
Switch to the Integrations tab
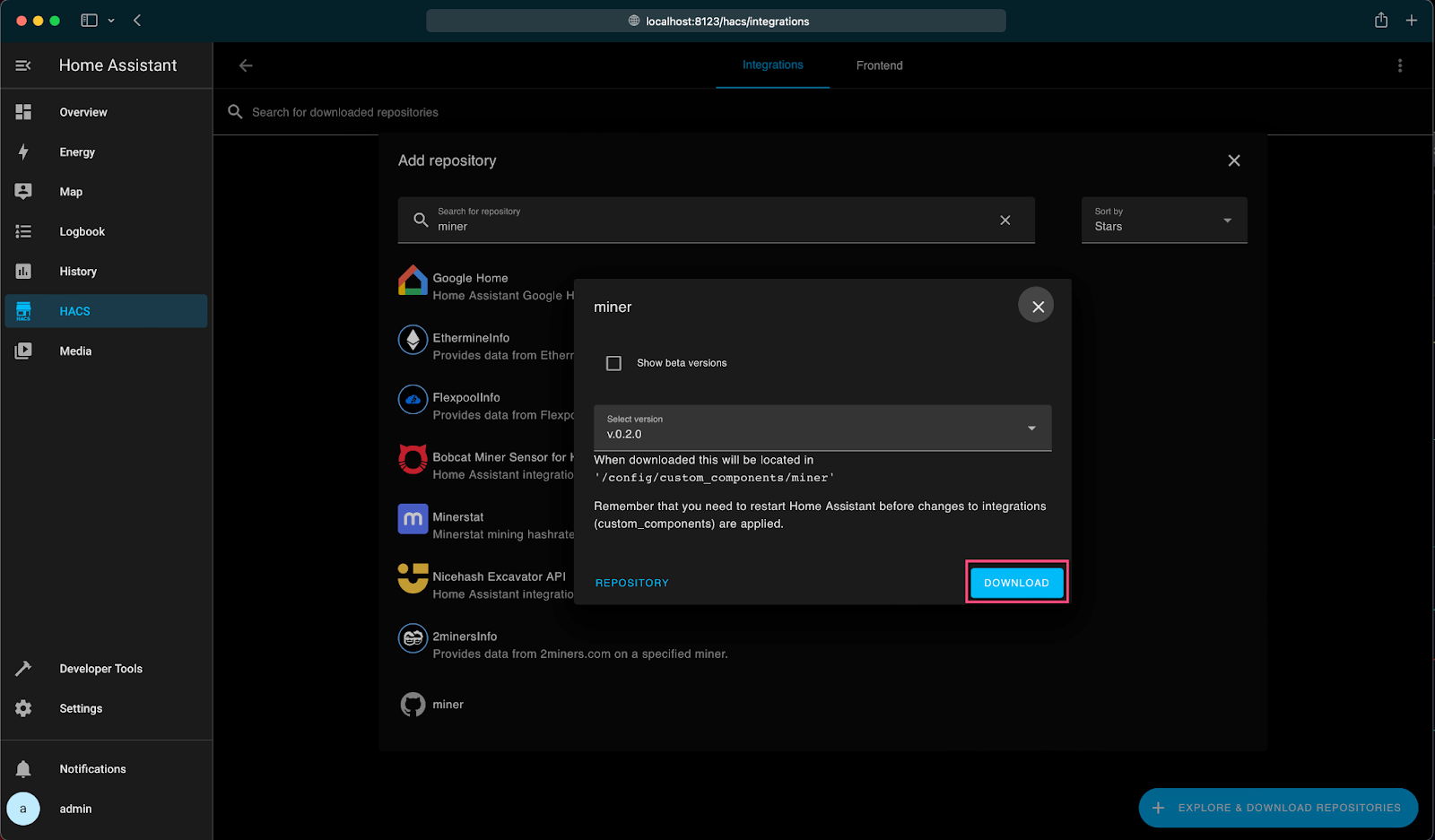pyautogui.click(x=772, y=65)
